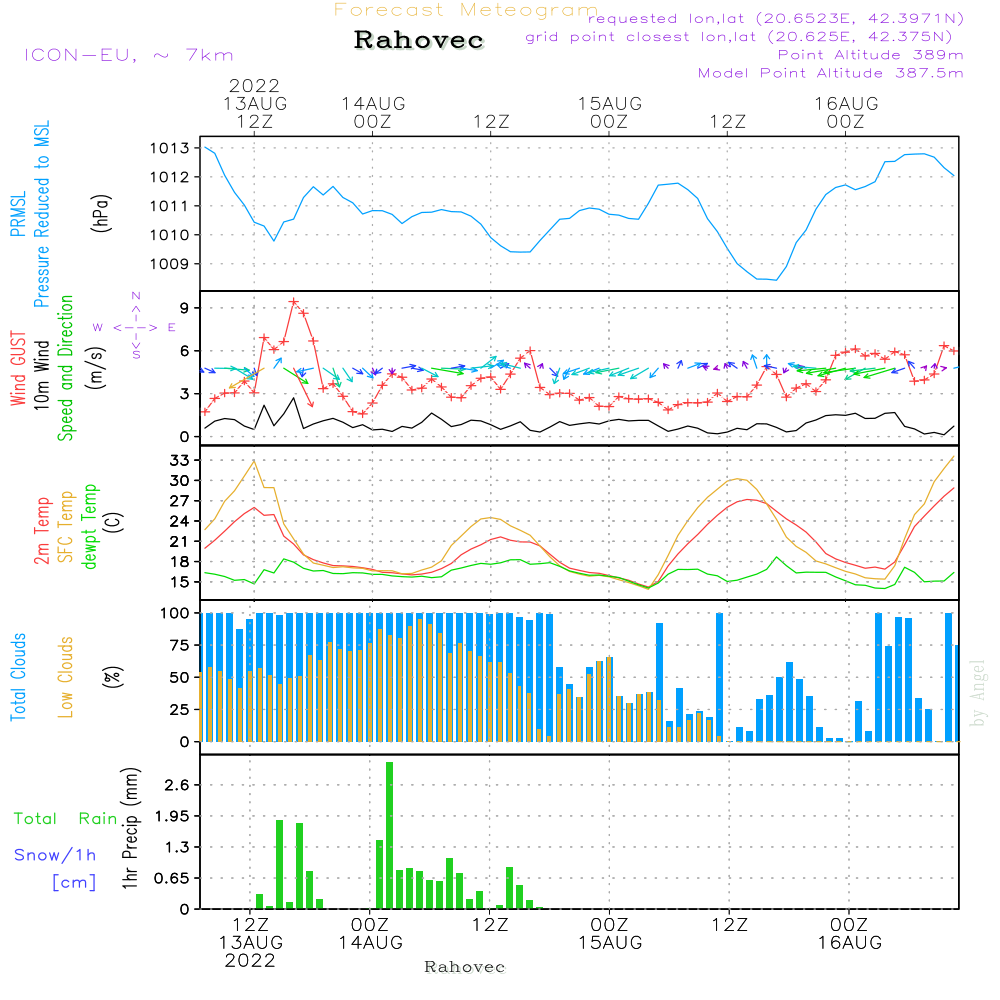Select requested lon,lat (20.6523E, 42.3971N) text
Viewport: 1000px width, 1000px height.
[776, 18]
